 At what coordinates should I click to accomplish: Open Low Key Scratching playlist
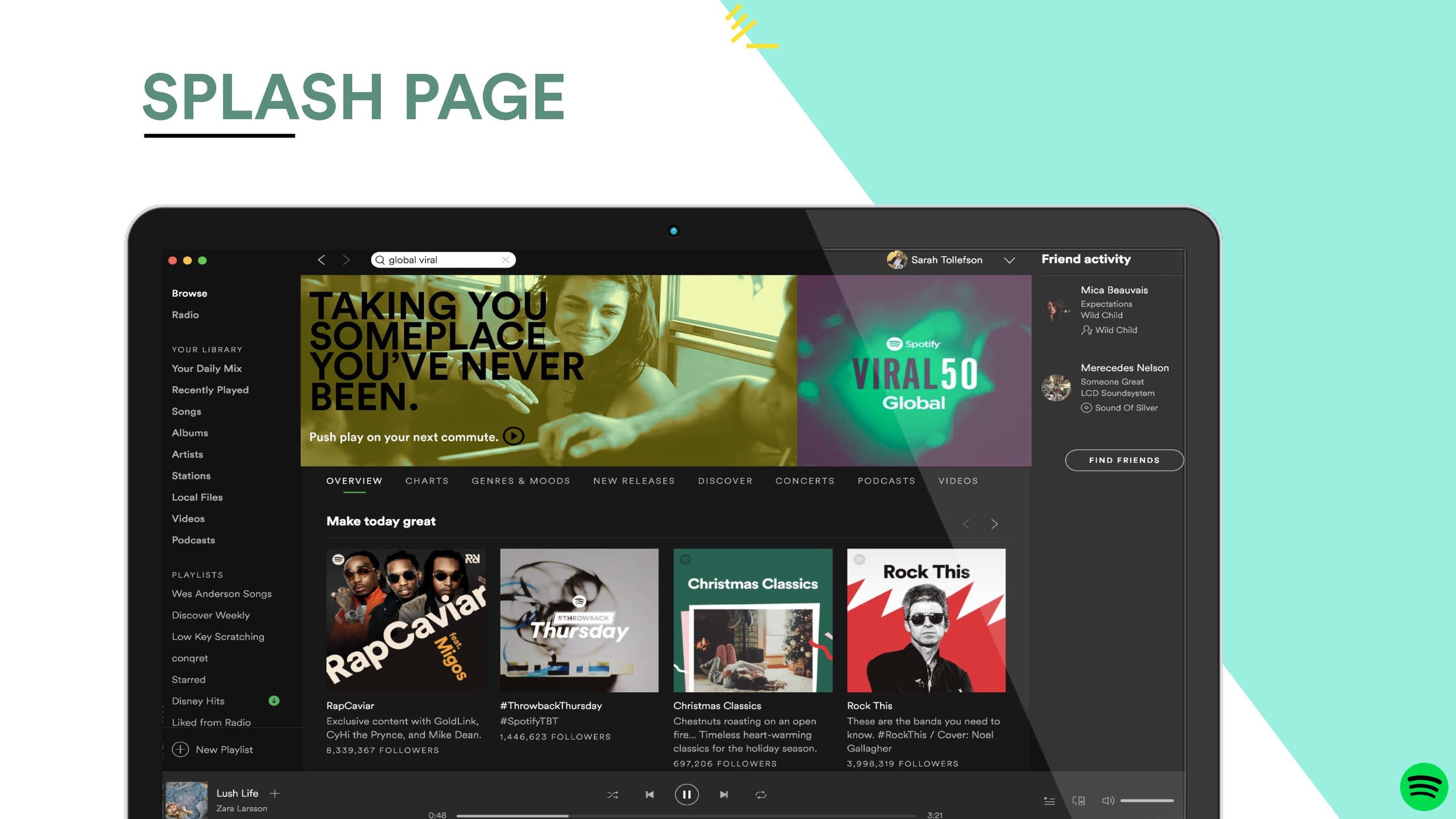point(218,637)
